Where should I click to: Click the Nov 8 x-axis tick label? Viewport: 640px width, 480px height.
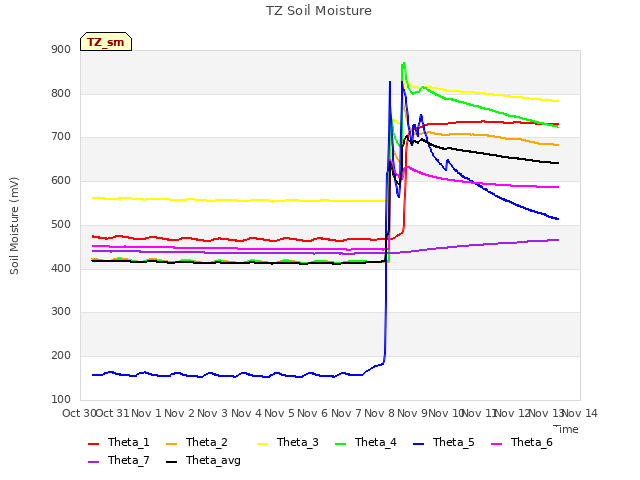click(x=380, y=413)
